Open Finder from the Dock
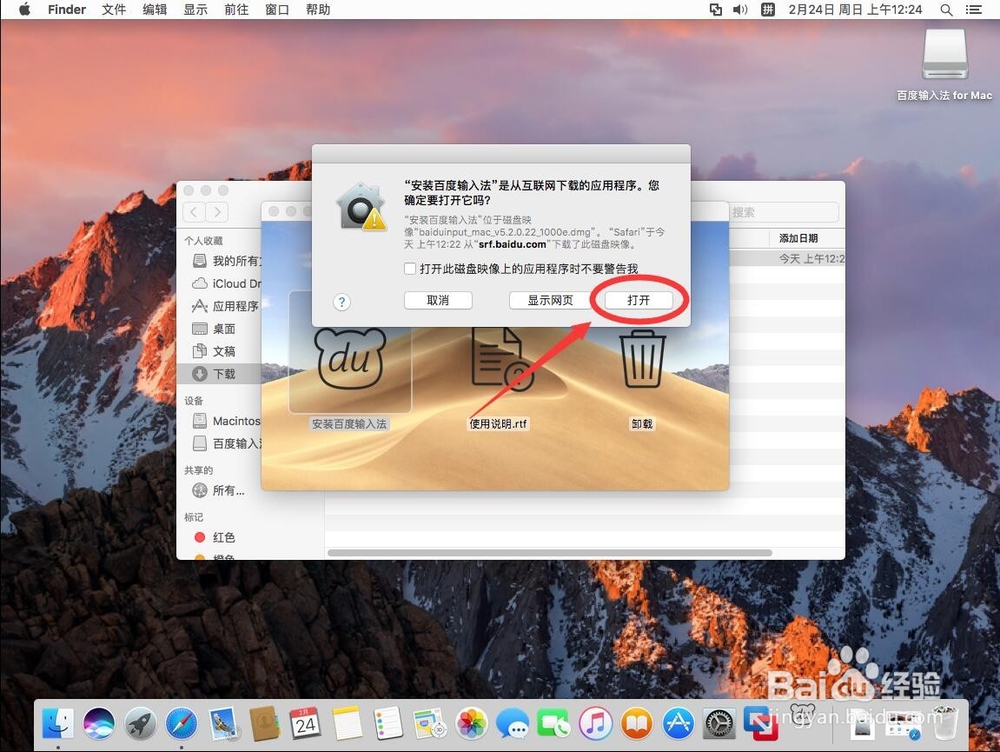The height and width of the screenshot is (752, 1000). pos(58,724)
